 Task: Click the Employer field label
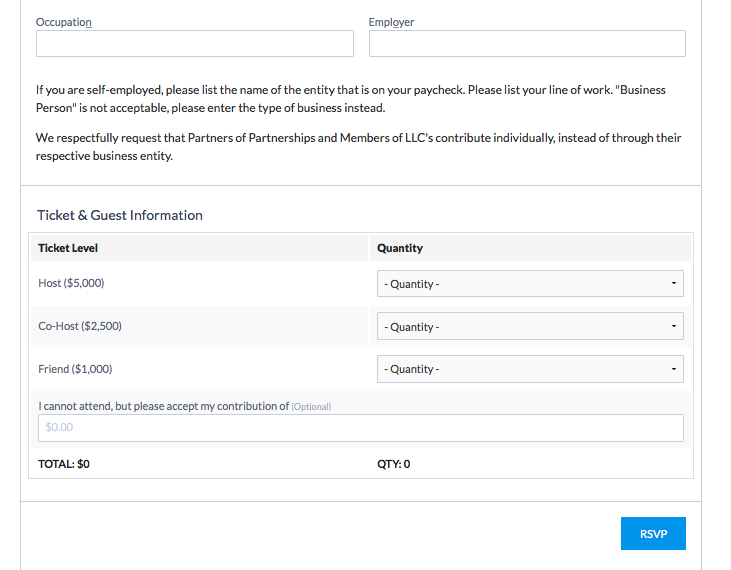tap(391, 22)
